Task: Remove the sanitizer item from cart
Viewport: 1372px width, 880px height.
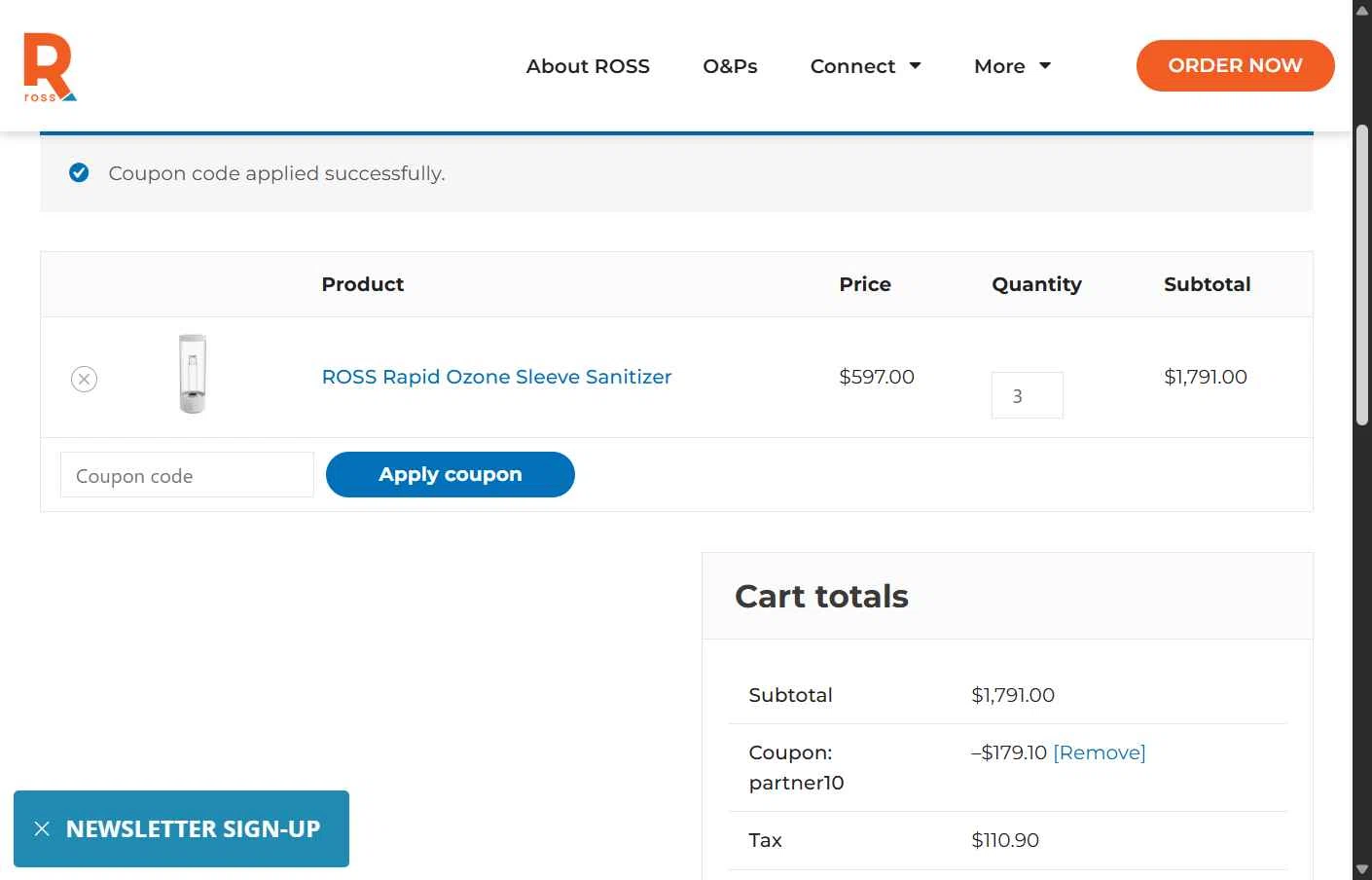Action: pos(84,379)
